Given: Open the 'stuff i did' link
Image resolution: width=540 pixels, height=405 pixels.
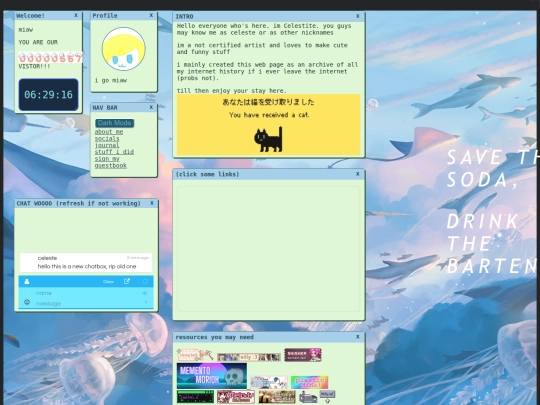Looking at the screenshot, I should click(114, 152).
